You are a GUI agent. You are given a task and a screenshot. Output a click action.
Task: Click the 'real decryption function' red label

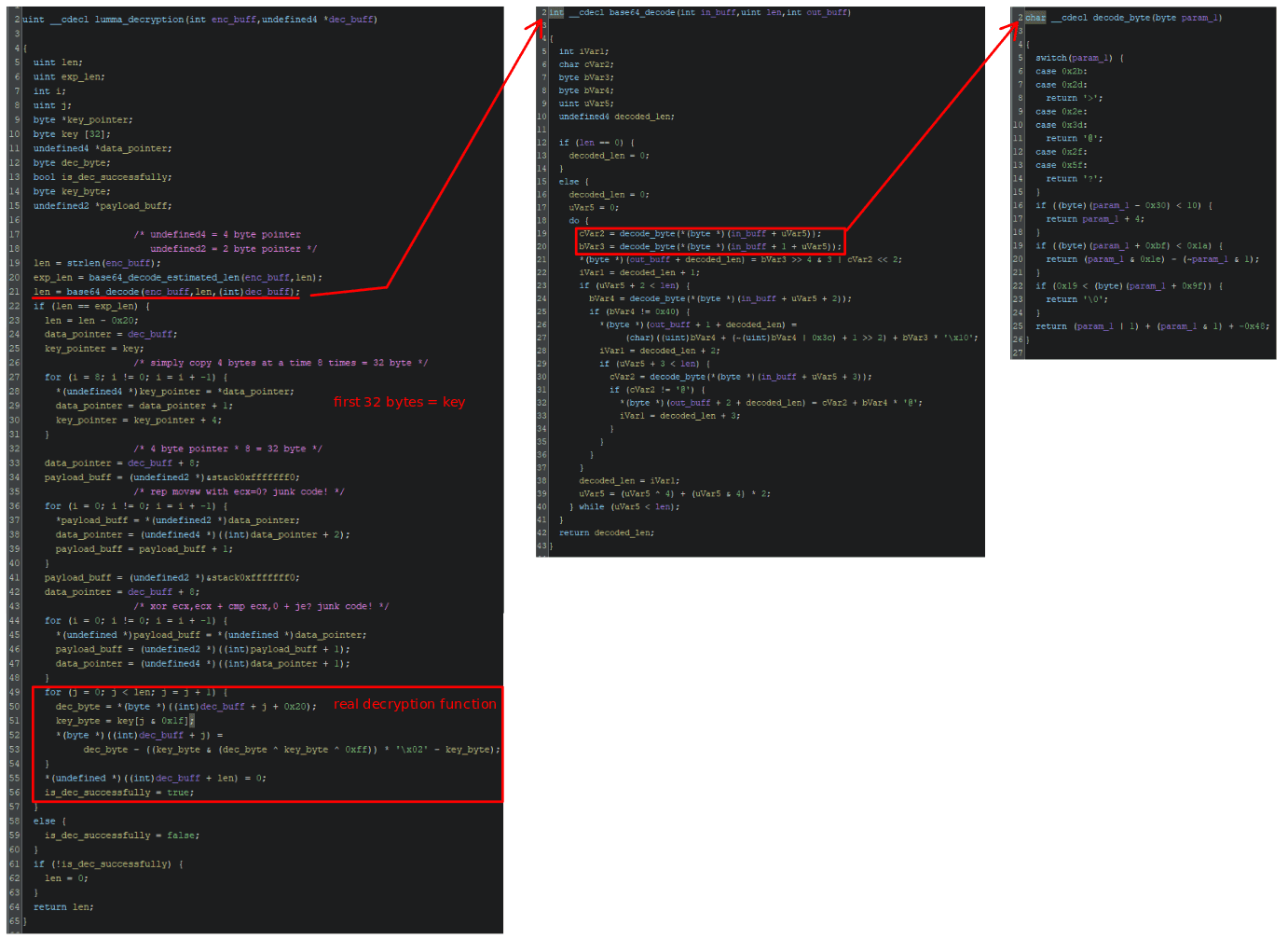(415, 704)
